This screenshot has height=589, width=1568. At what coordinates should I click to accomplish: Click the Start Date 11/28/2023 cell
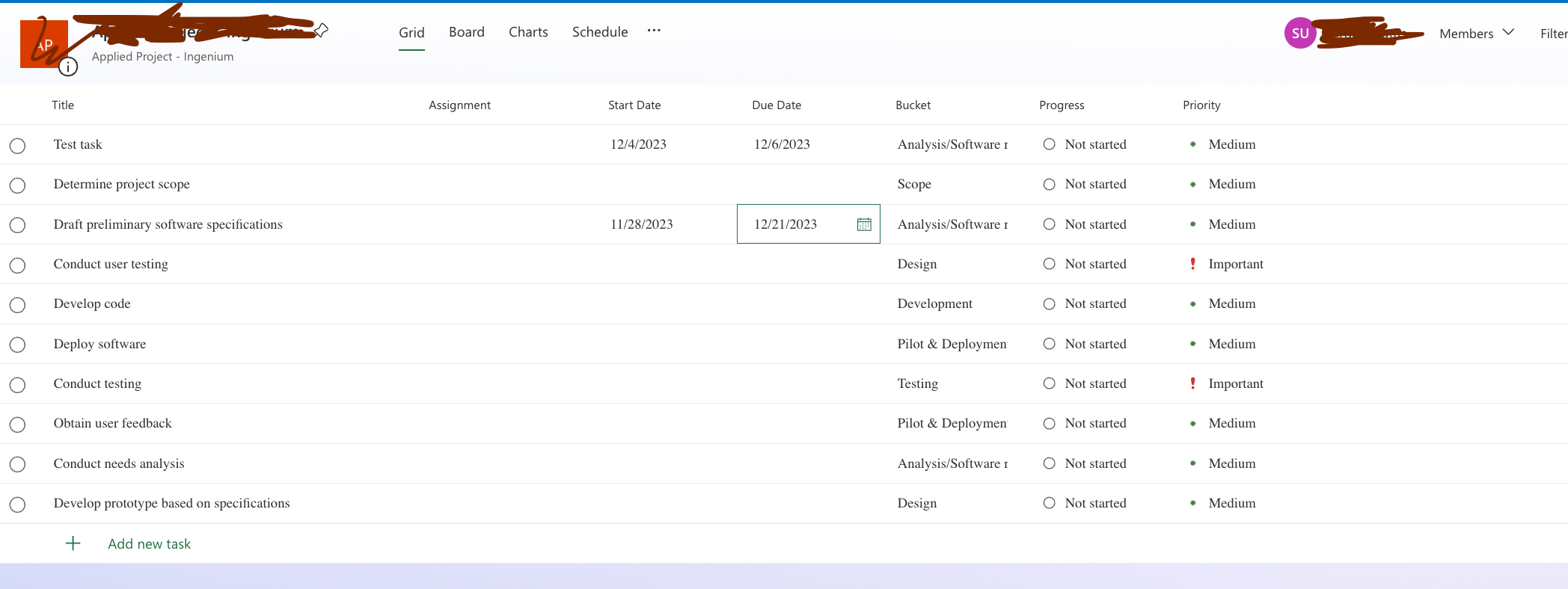[641, 224]
